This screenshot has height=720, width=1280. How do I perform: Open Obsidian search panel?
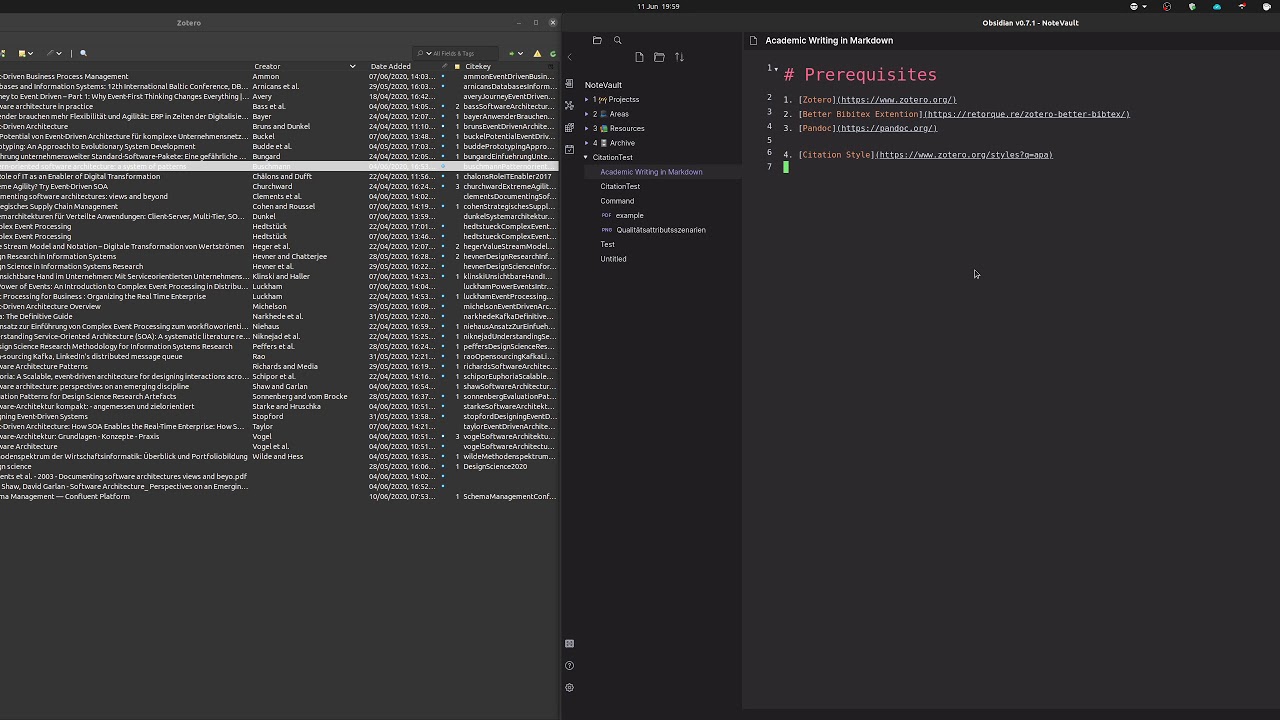[x=617, y=40]
